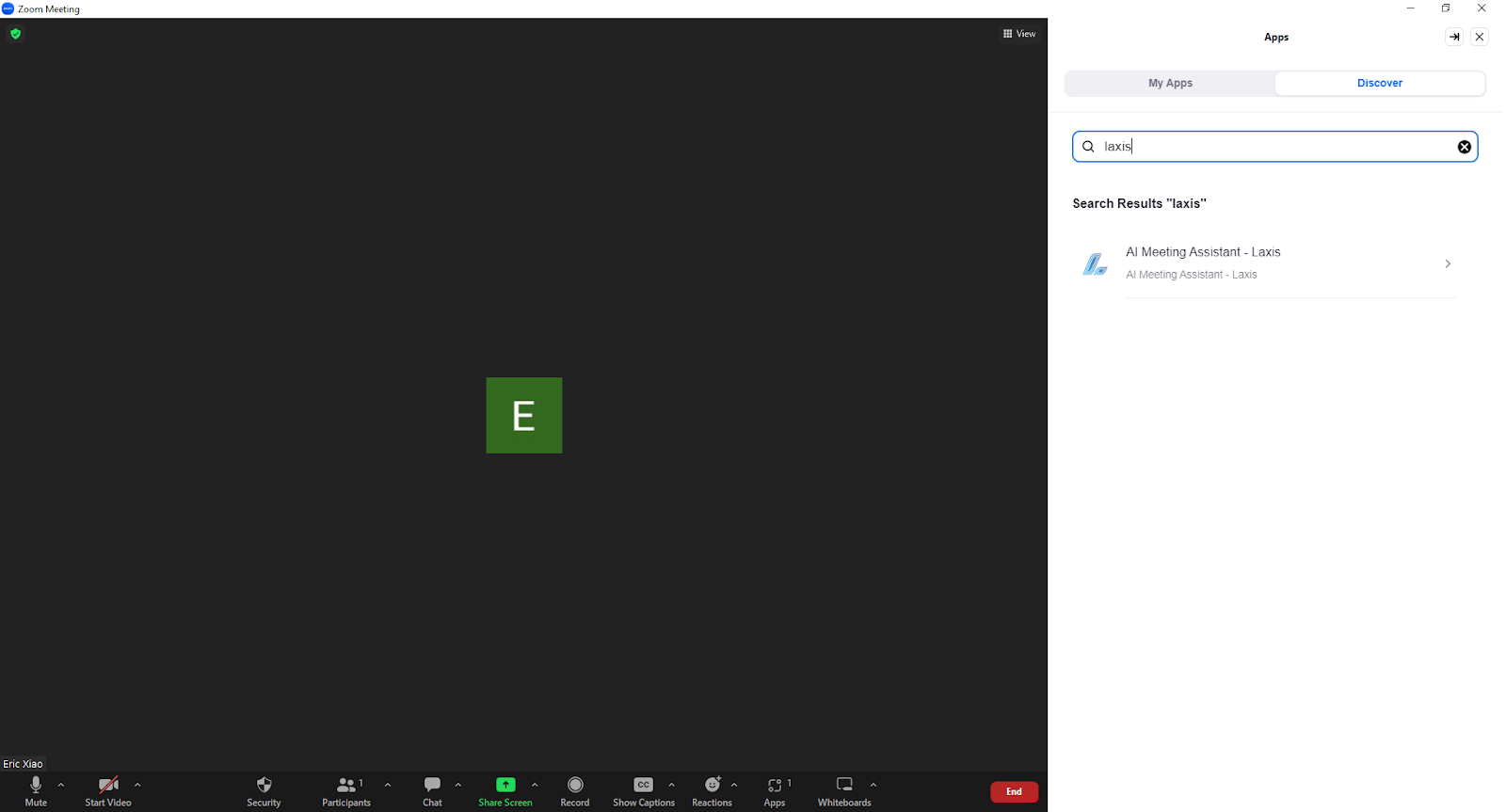
Task: Open share options arrow beside Share Screen
Action: 535,785
